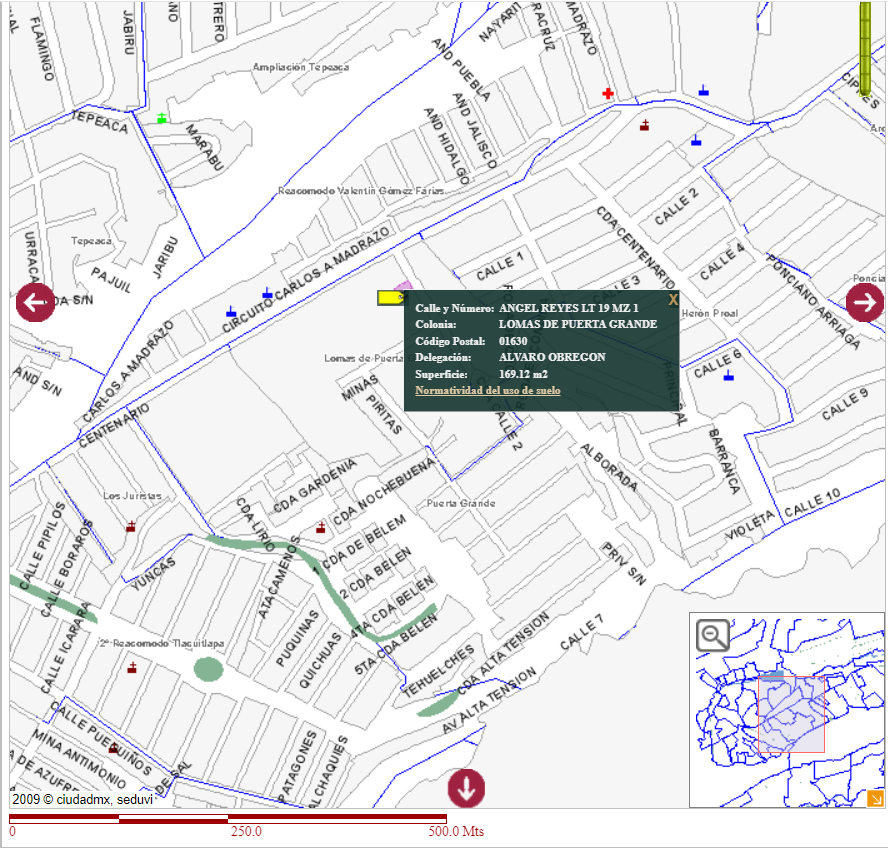The height and width of the screenshot is (848, 888).
Task: Click the Ampliación Tepeaca label
Action: [301, 67]
